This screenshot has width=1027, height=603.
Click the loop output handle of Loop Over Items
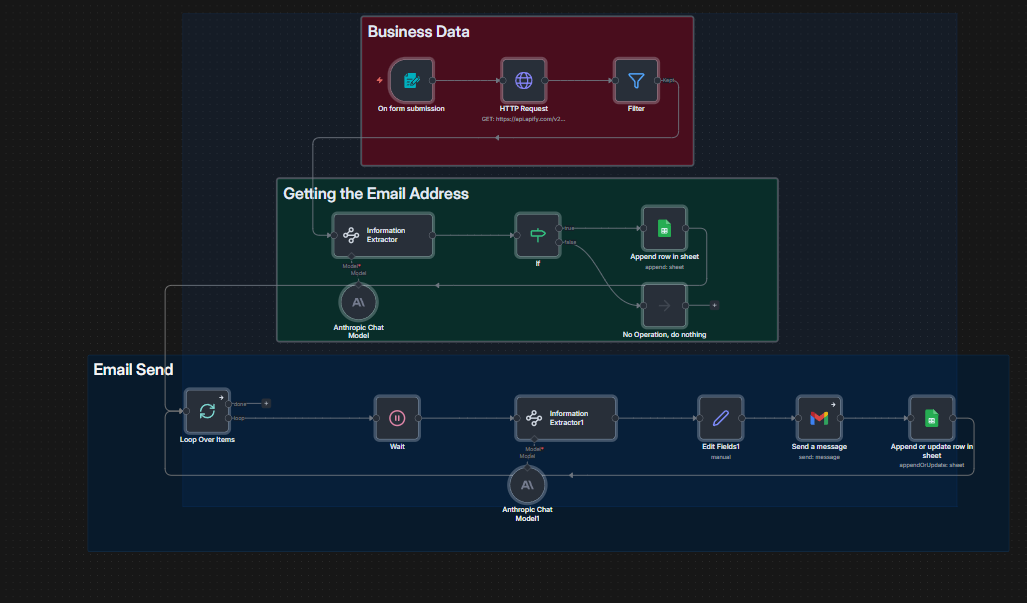(x=228, y=418)
